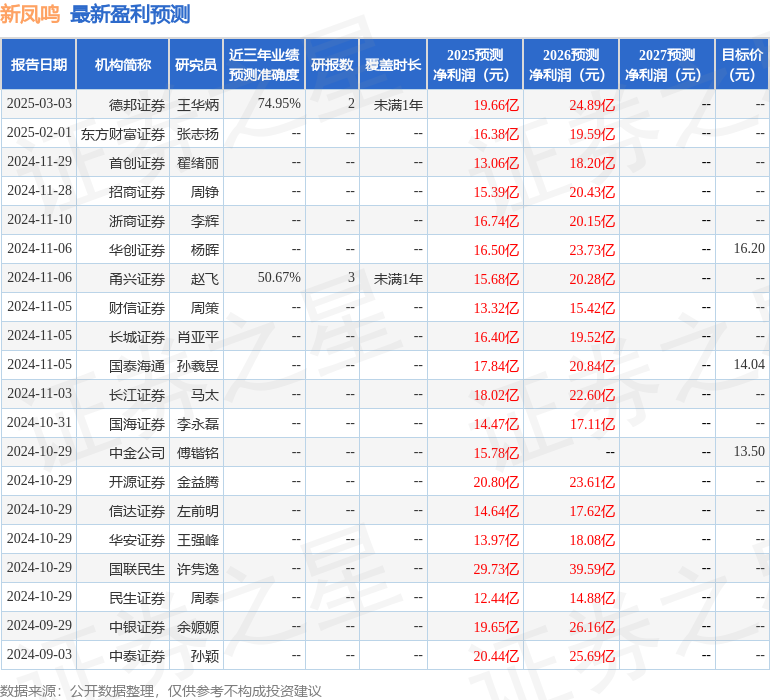Click researcher name 翟绪丽
The image size is (770, 700).
[x=198, y=163]
